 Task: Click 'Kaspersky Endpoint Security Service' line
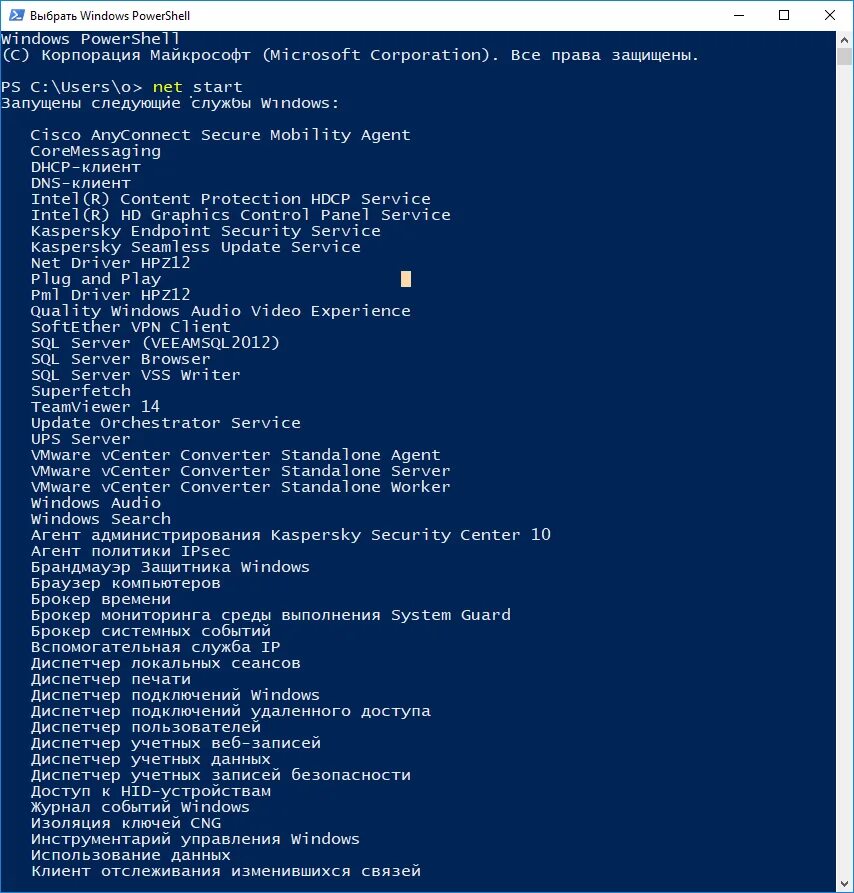click(x=206, y=231)
